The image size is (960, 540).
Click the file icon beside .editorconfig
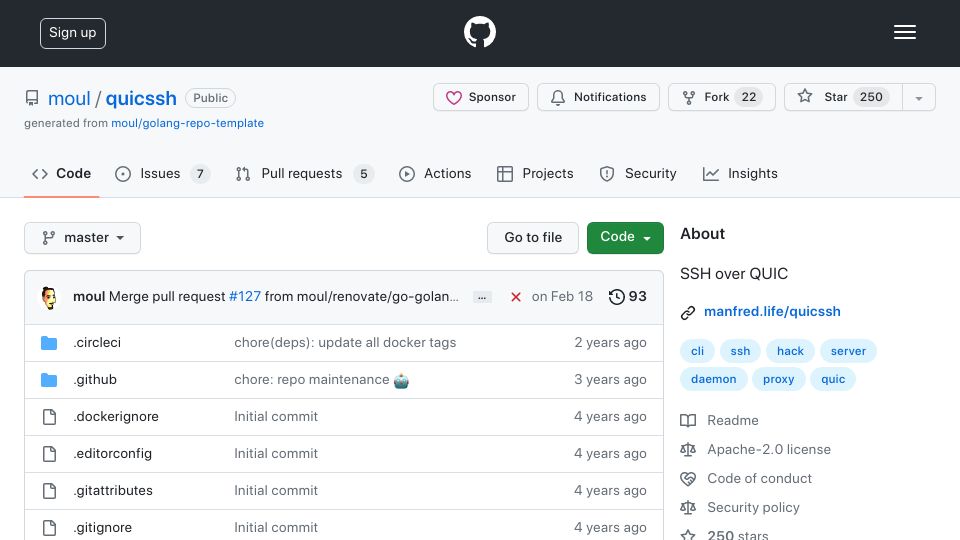point(50,454)
